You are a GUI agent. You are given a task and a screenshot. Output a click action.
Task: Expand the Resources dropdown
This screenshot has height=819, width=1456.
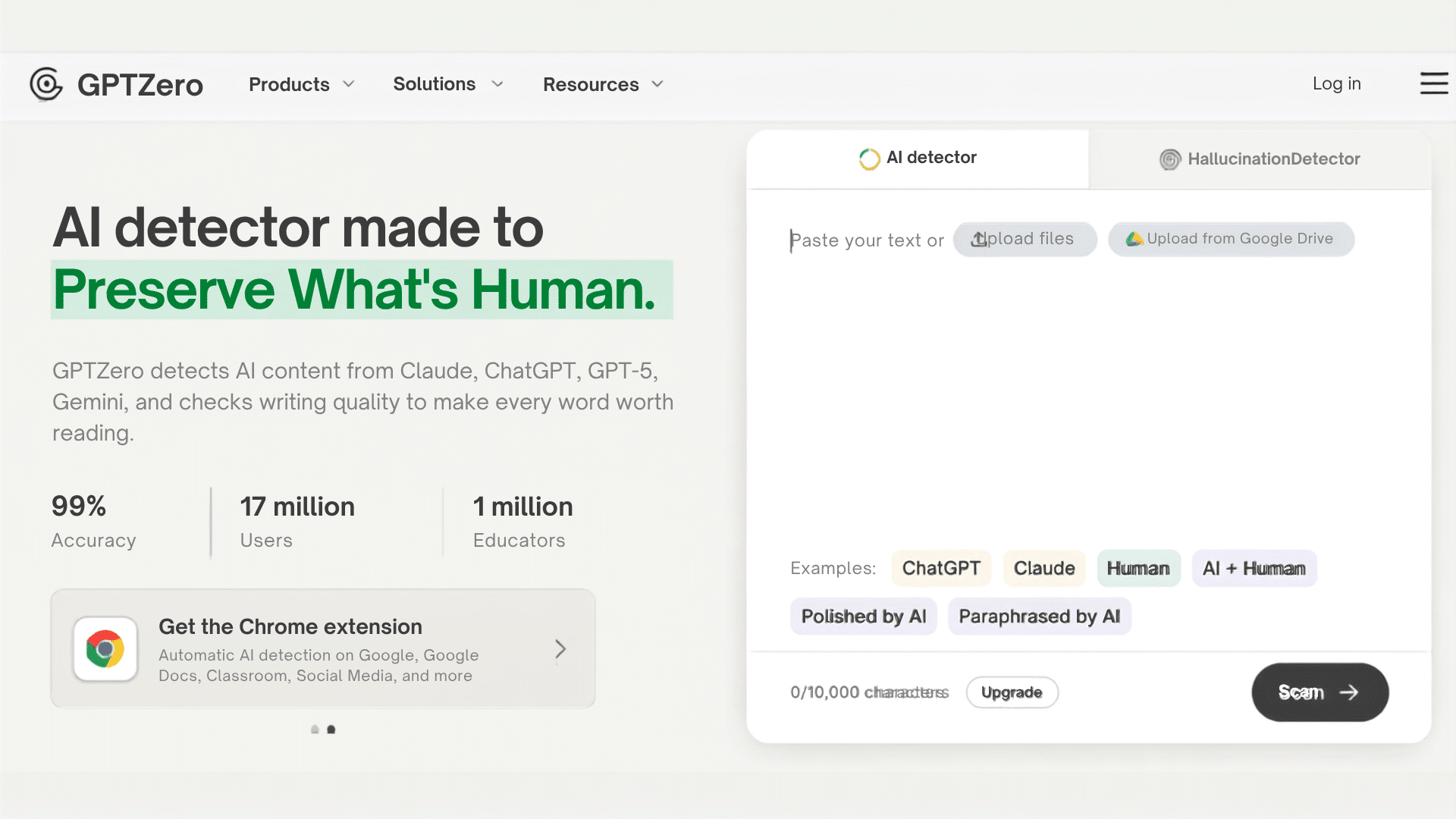pyautogui.click(x=604, y=84)
